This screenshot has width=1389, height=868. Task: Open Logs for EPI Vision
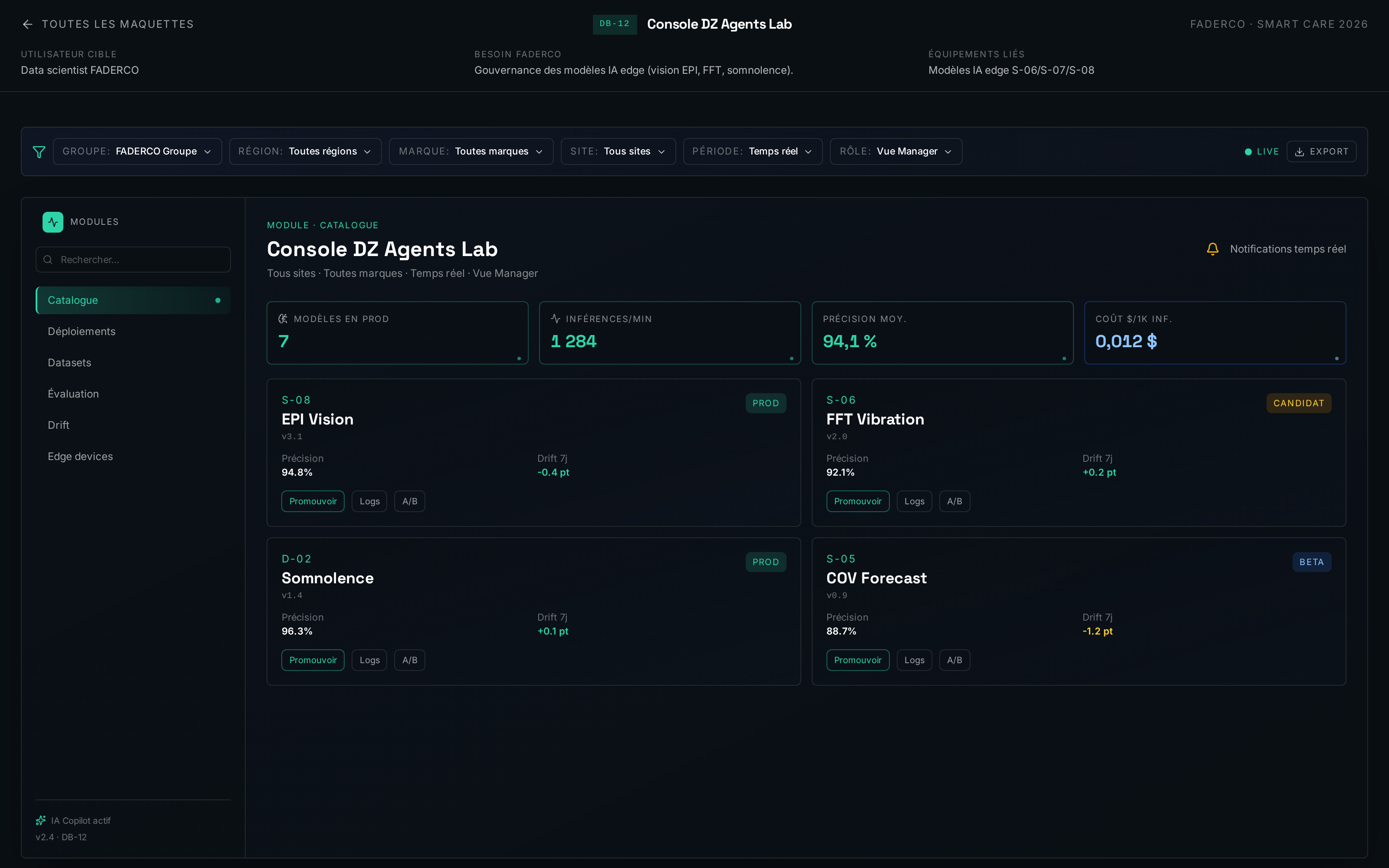click(370, 501)
